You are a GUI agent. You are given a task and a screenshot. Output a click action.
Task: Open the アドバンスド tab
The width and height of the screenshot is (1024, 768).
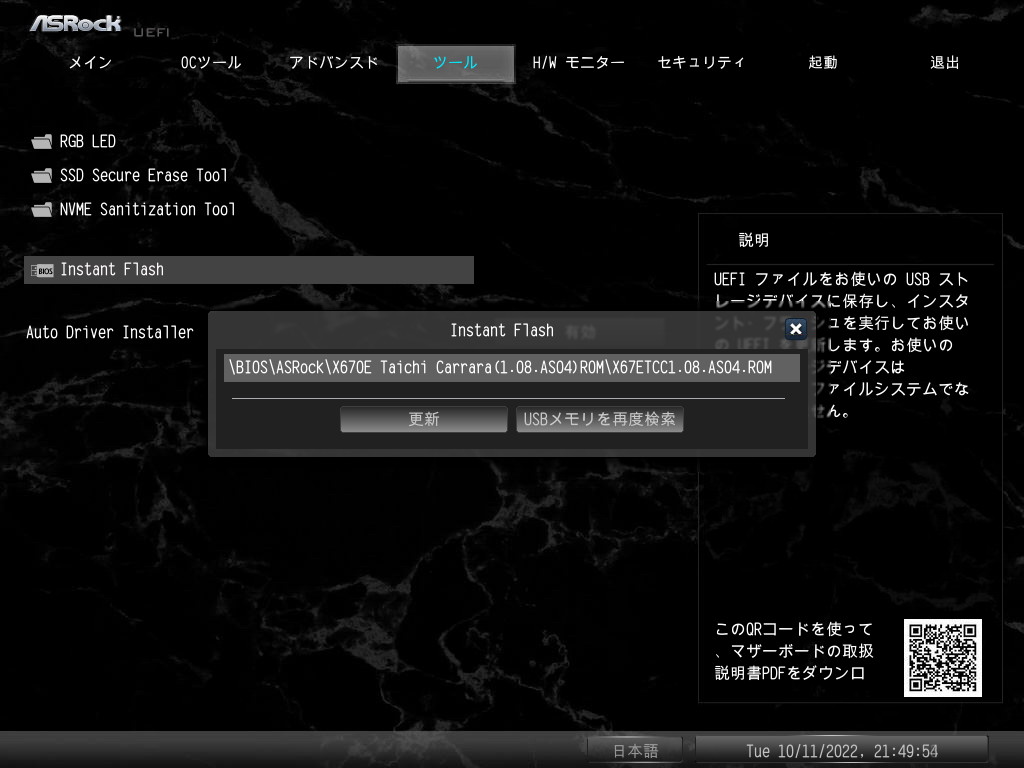334,63
